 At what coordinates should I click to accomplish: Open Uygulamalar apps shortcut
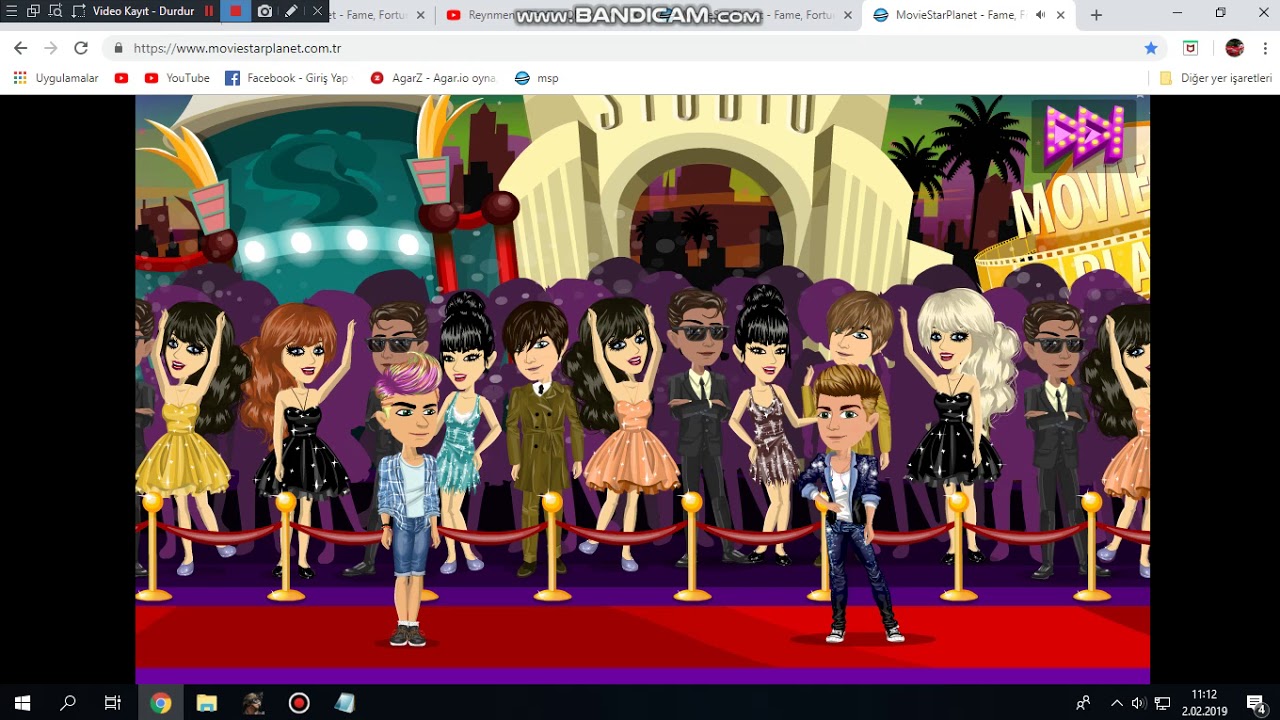[56, 78]
